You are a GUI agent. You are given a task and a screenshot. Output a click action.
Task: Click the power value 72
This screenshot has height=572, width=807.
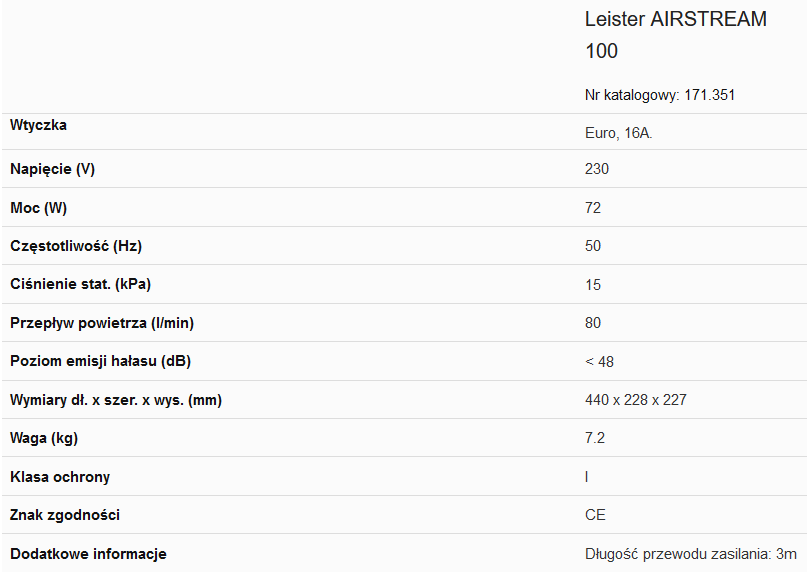(x=593, y=207)
